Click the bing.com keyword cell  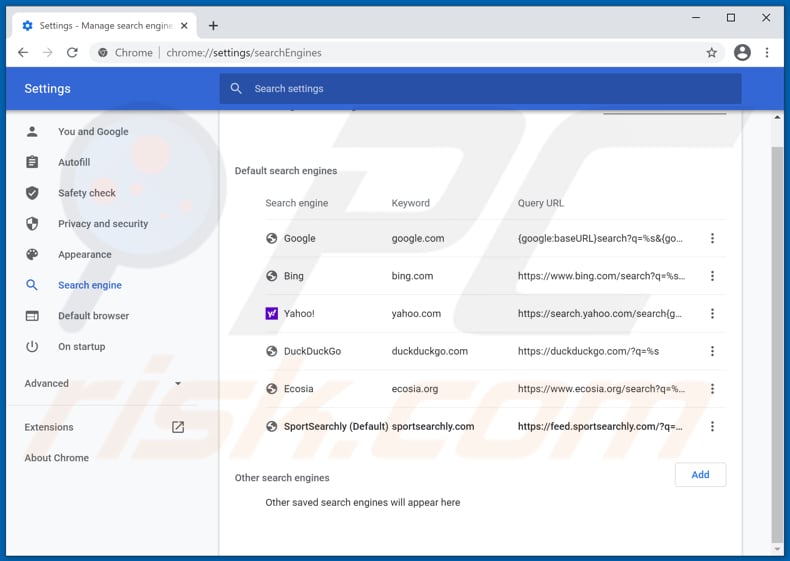point(412,276)
